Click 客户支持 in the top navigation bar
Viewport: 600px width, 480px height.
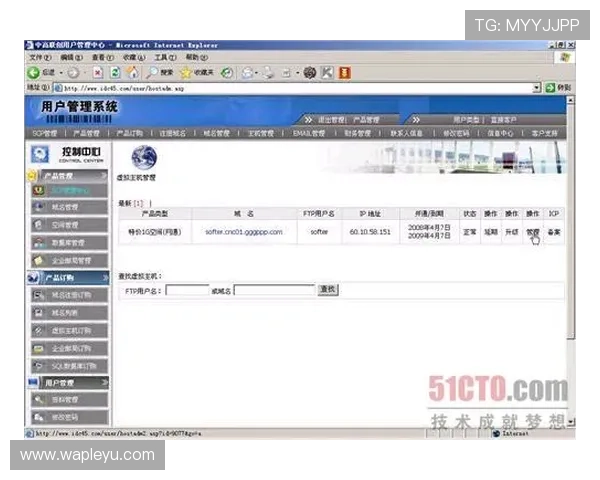pyautogui.click(x=545, y=133)
